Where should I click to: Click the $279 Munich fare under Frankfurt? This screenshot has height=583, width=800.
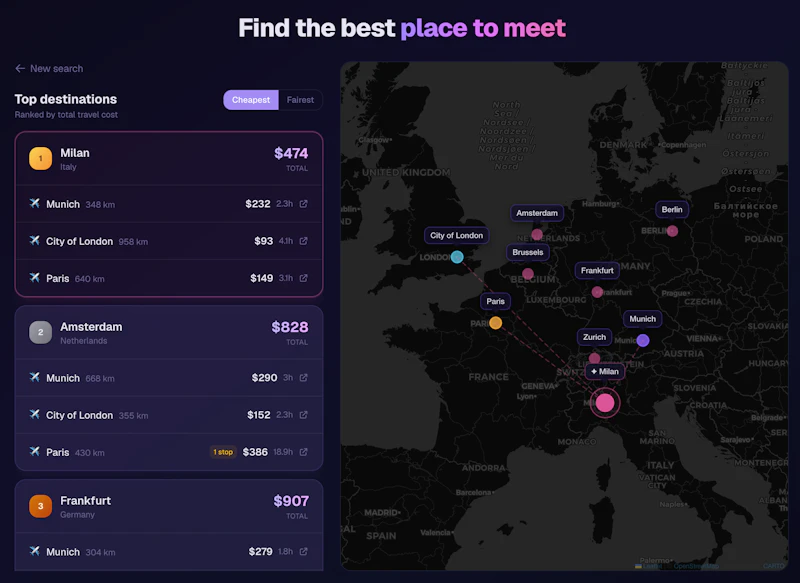260,551
